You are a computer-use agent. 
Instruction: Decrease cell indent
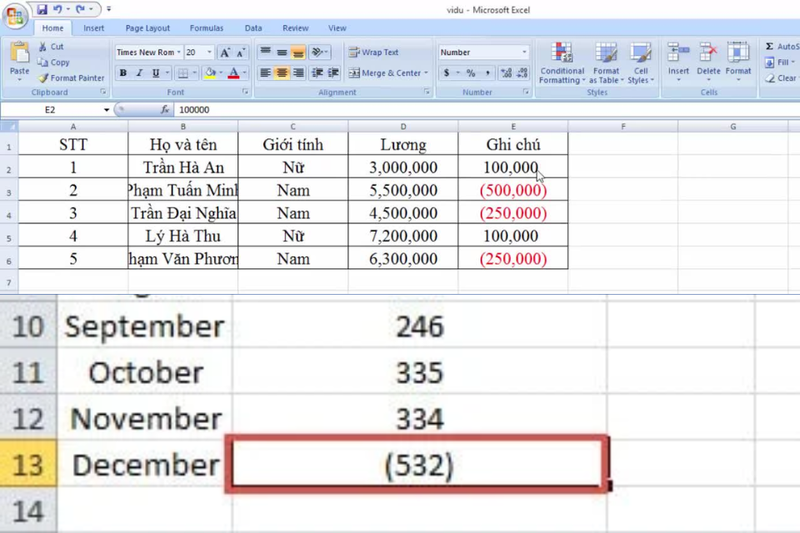pos(317,73)
